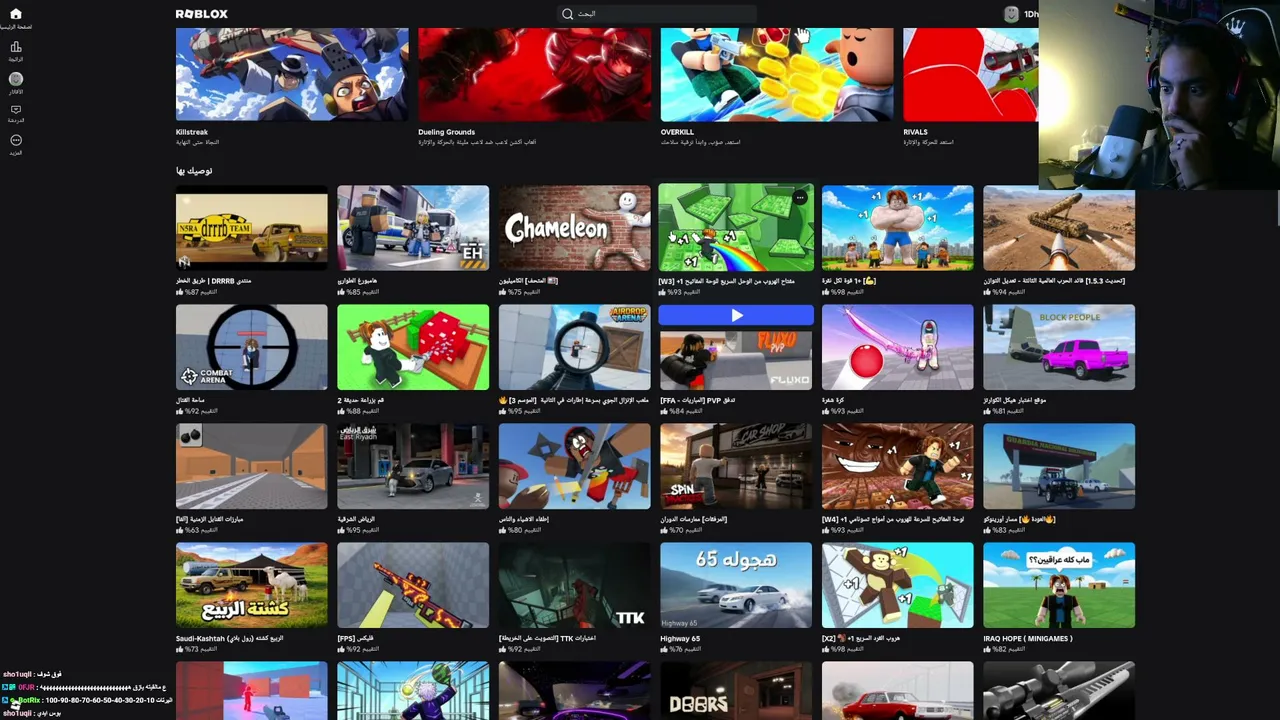Open the green rainbow keyboard game thumbnail
1280x720 pixels.
click(736, 228)
